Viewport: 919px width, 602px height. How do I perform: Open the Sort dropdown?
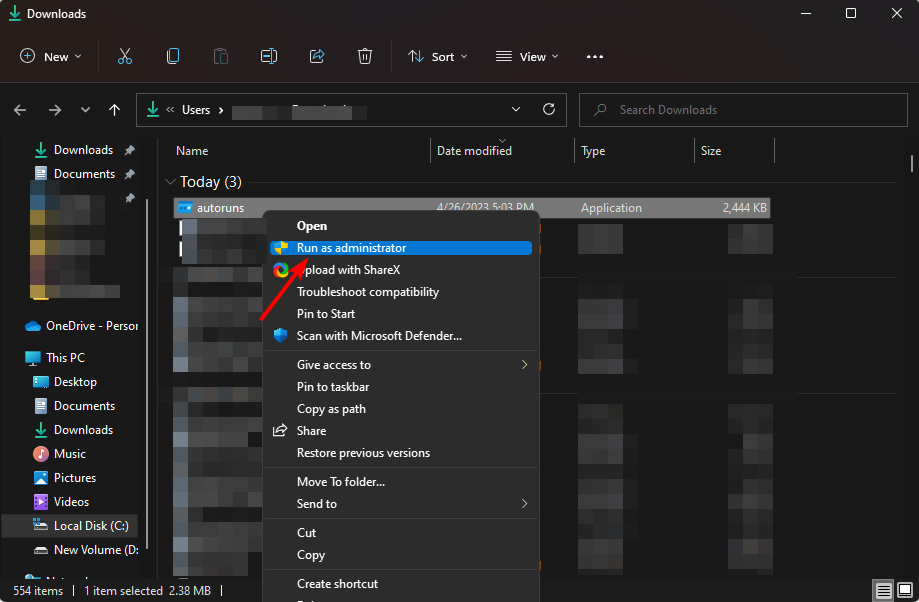click(x=438, y=57)
